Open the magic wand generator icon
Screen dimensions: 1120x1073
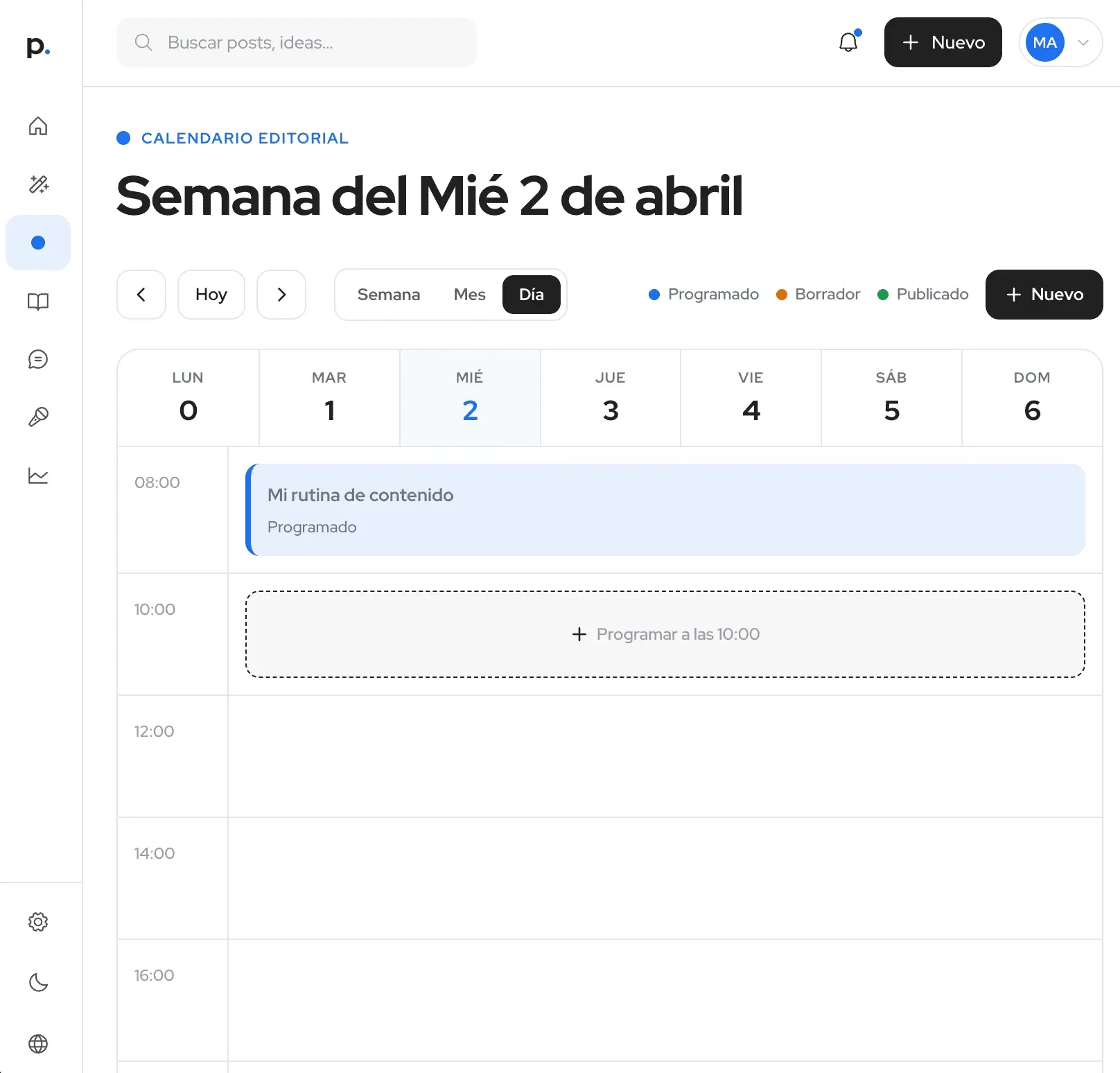click(x=38, y=184)
